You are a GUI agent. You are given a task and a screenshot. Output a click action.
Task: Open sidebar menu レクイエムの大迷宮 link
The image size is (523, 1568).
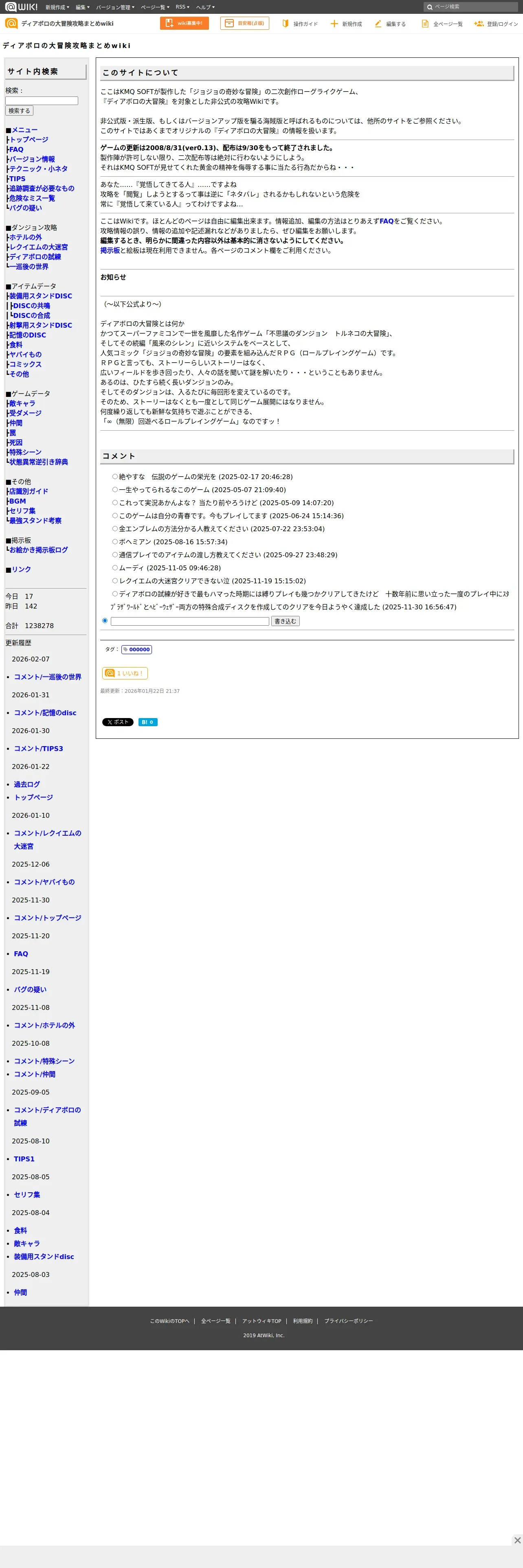38,247
